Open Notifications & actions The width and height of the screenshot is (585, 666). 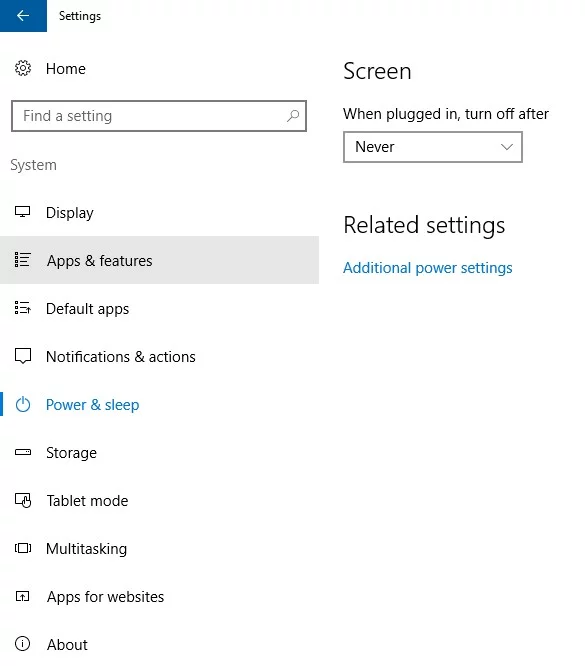point(159,356)
